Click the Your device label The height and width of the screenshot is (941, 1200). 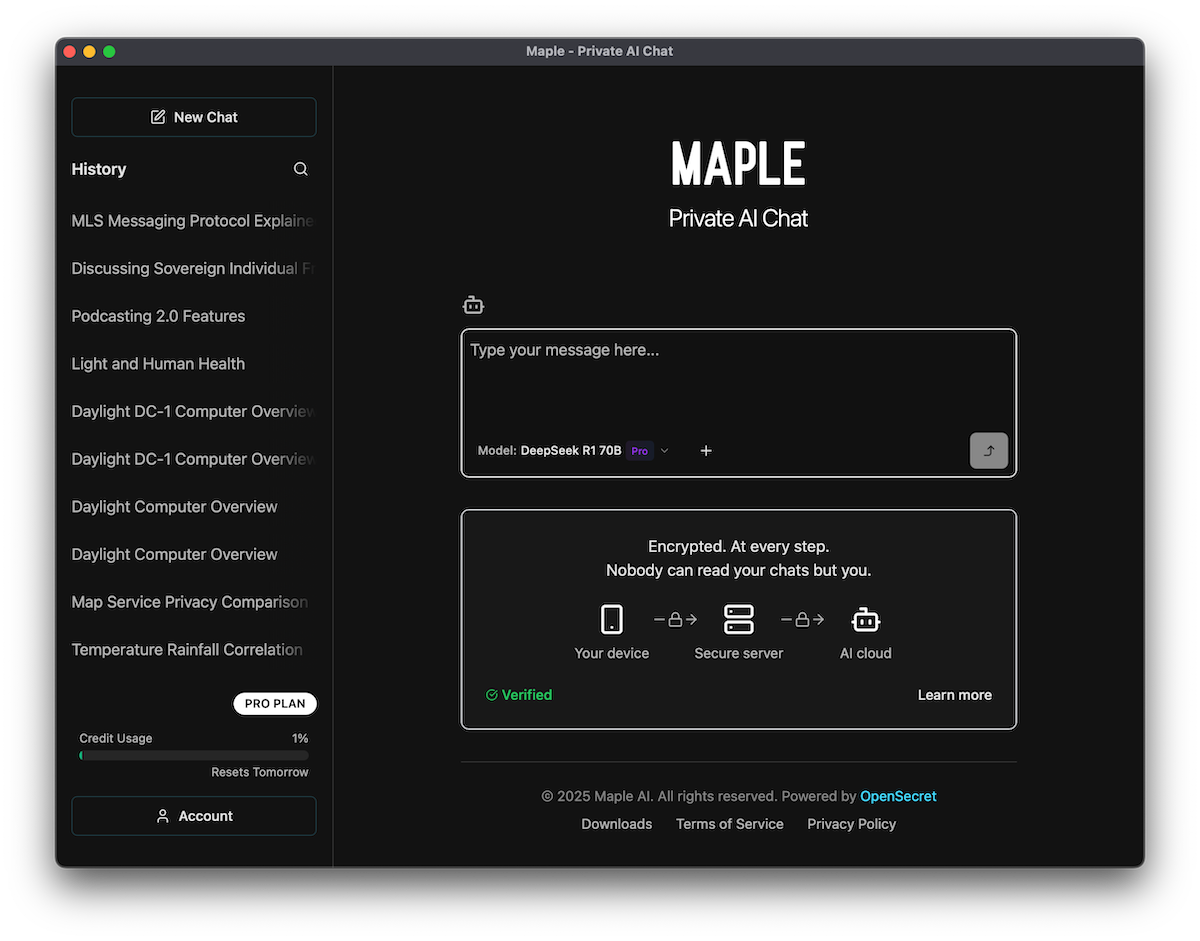[612, 653]
